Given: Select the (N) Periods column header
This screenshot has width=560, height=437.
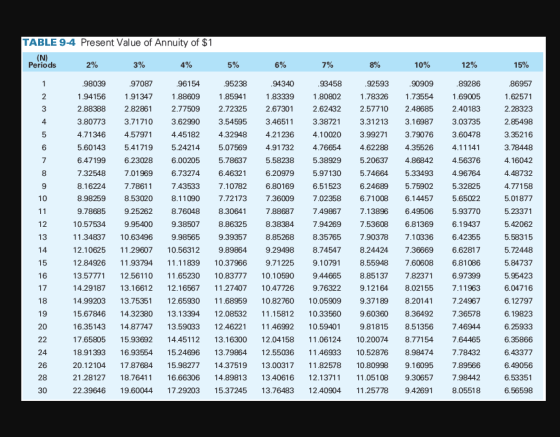Looking at the screenshot, I should pyautogui.click(x=42, y=62).
